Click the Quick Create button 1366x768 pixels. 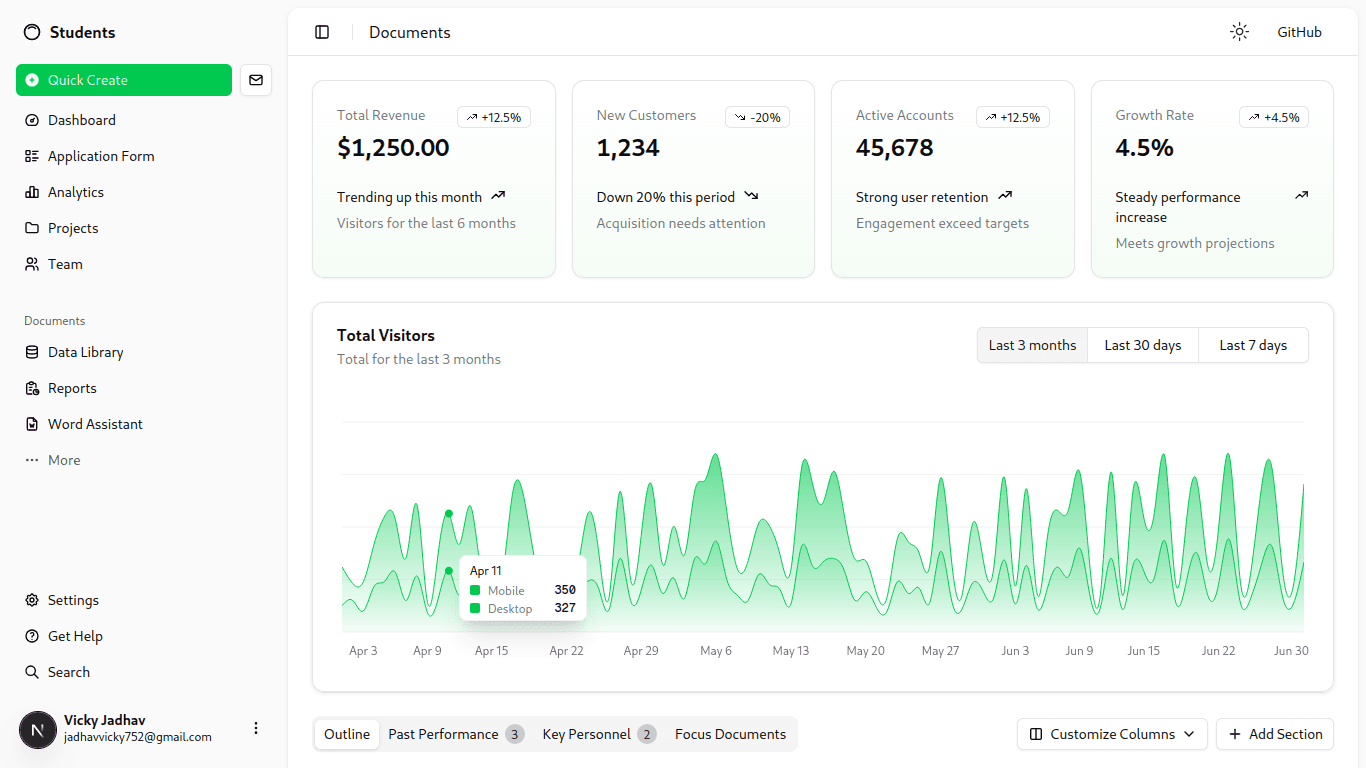[124, 80]
